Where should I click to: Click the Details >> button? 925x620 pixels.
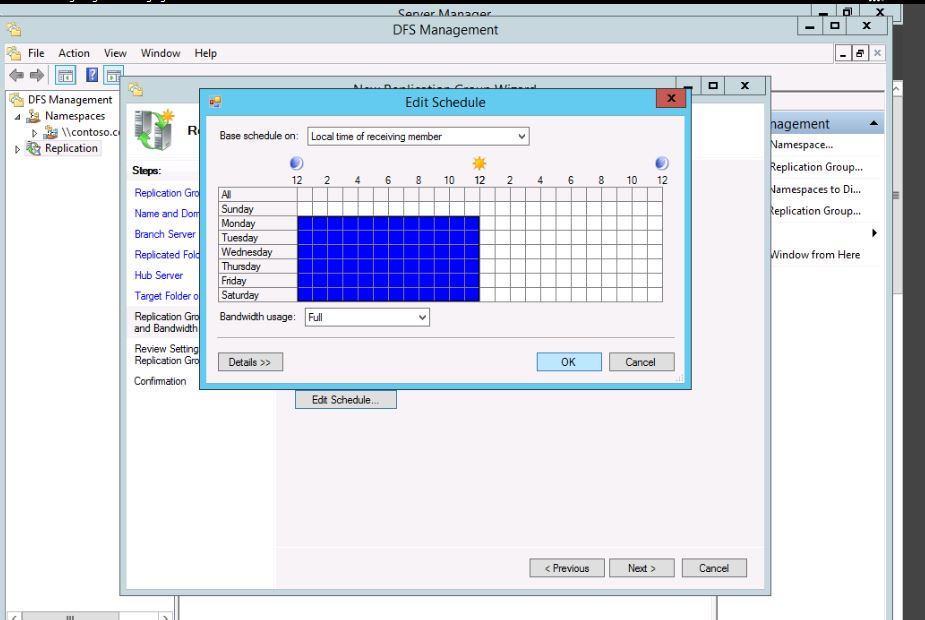(x=250, y=362)
